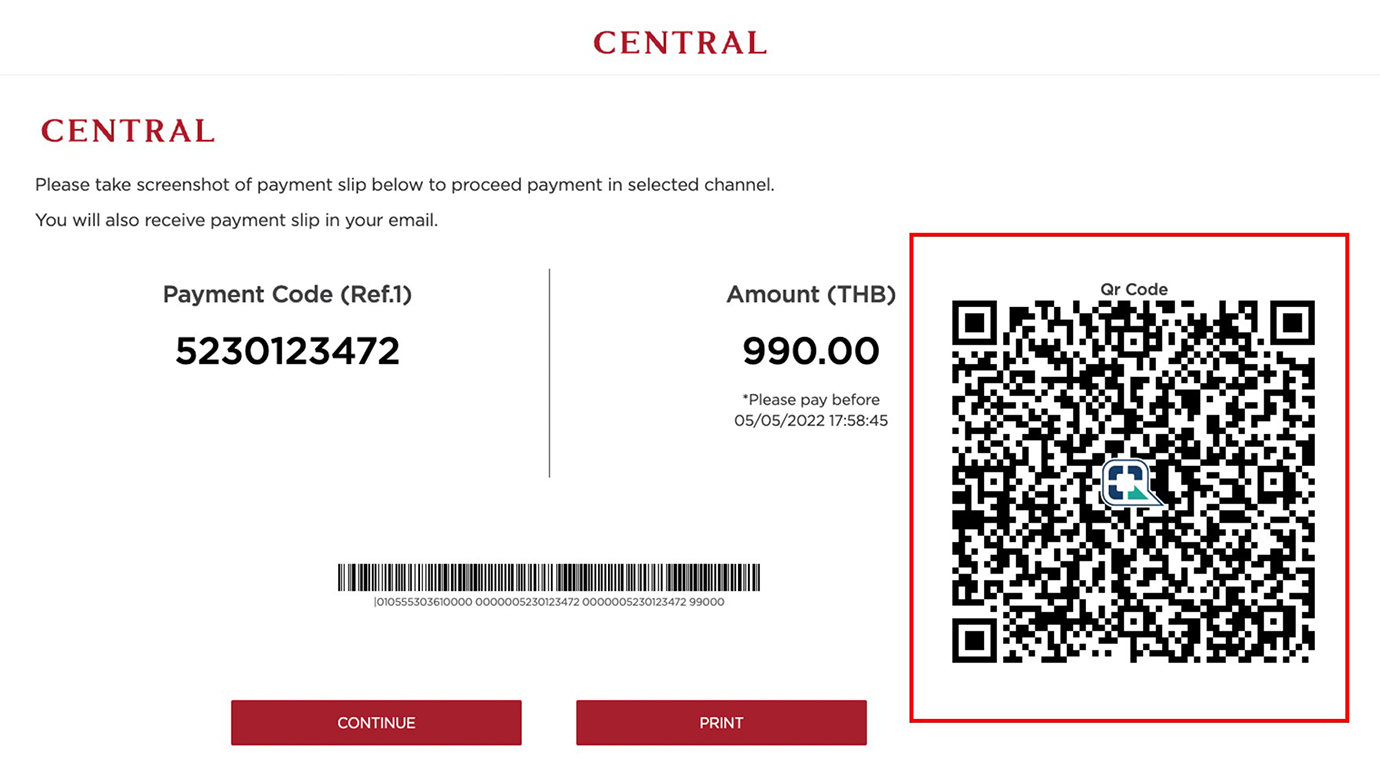Viewport: 1380px width, 781px height.
Task: Click the PRINT button
Action: pyautogui.click(x=721, y=723)
